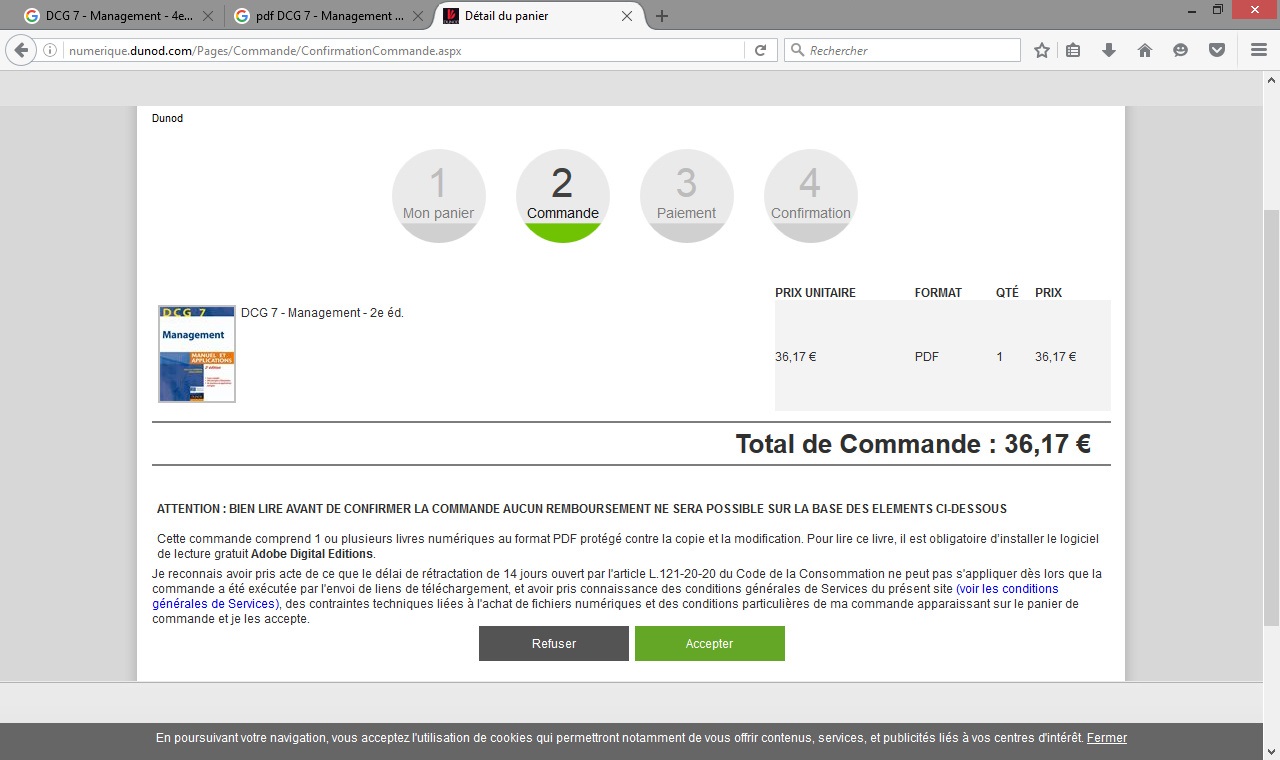Reload the current page

coord(760,50)
